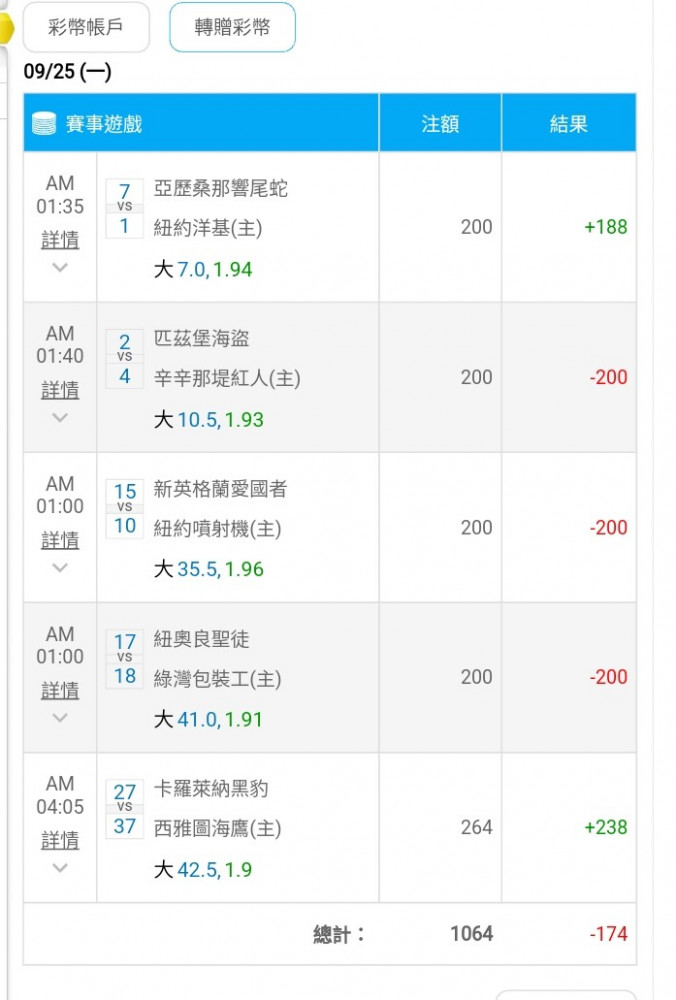Click the 結果 column header
This screenshot has height=1000, width=676.
click(569, 123)
